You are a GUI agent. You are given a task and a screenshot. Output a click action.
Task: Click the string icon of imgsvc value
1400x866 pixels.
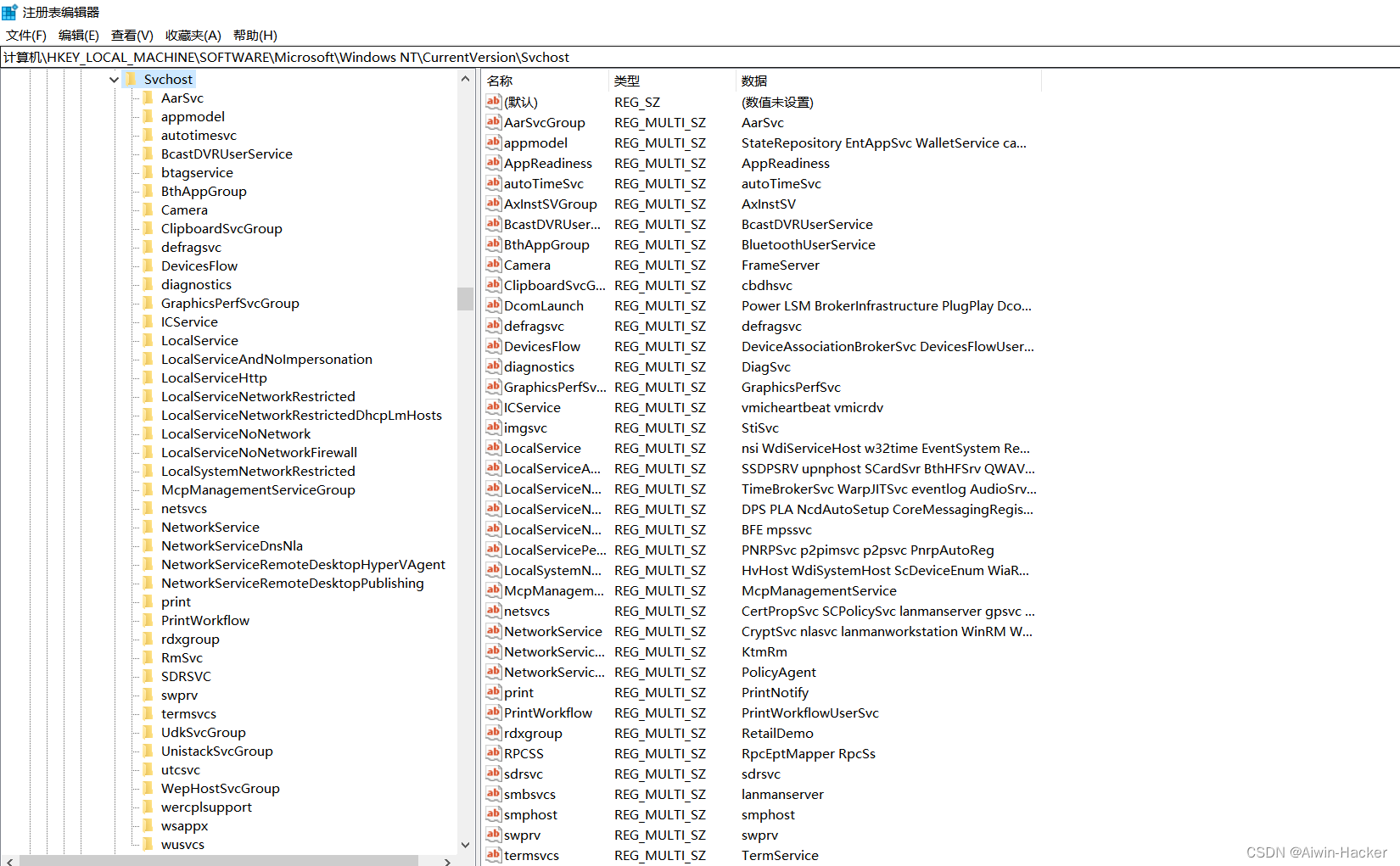coord(494,427)
